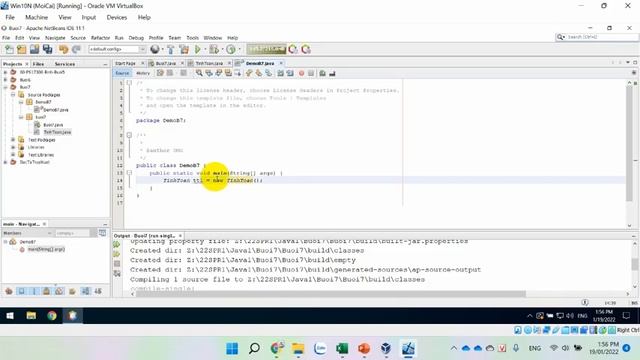Toggle Show Non-Public Members filter in Navigator
The image size is (640, 360).
coord(47,291)
